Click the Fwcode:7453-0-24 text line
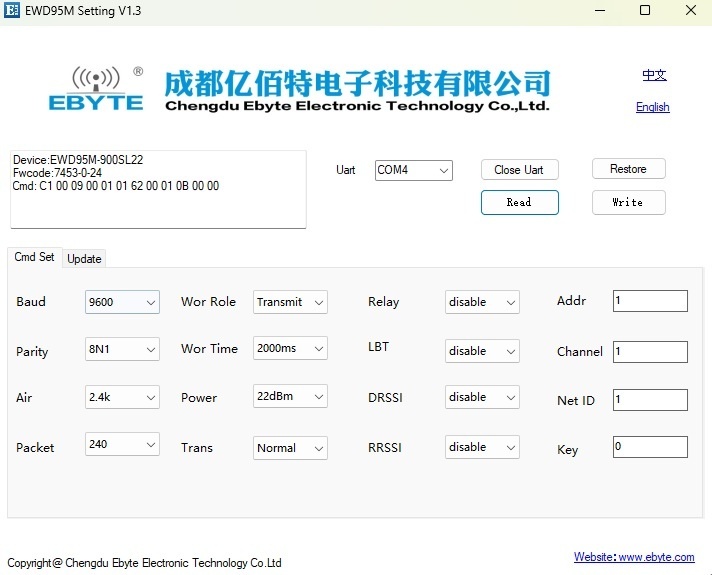Screen dimensions: 712x575 click(x=57, y=173)
